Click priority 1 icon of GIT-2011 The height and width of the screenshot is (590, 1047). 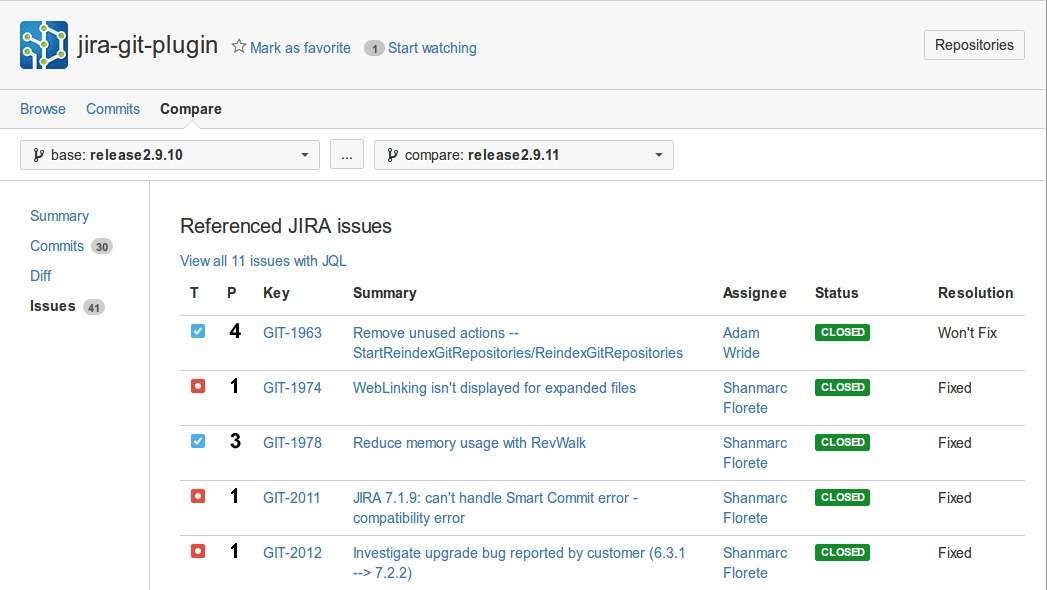point(234,497)
